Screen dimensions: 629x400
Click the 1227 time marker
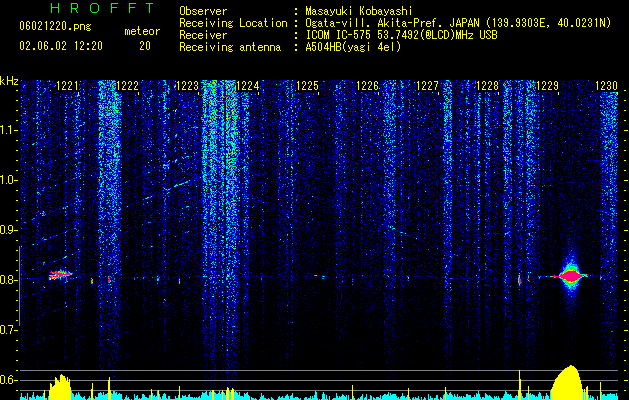428,86
